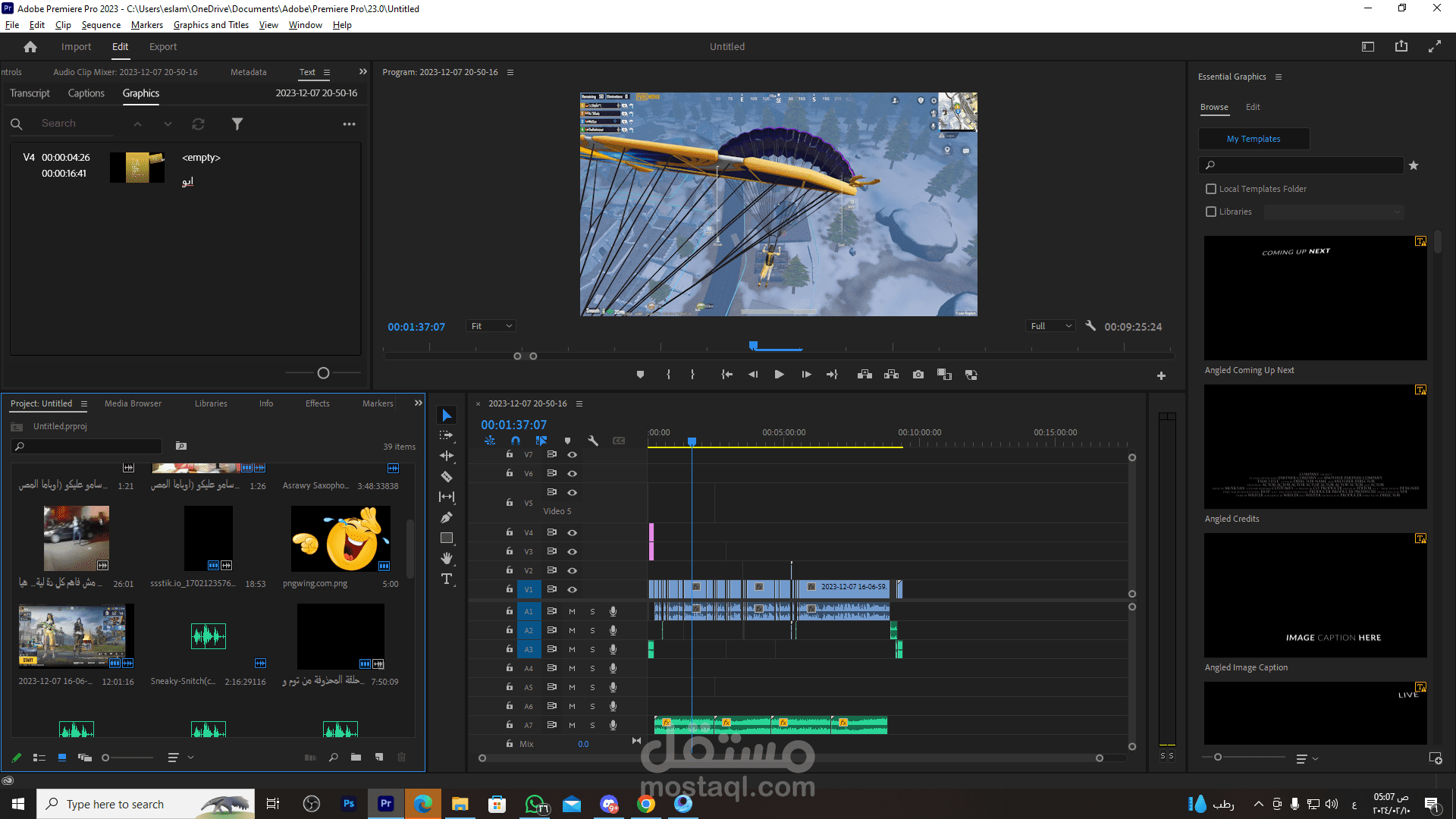
Task: Toggle Linked Selection in timeline
Action: coord(541,441)
